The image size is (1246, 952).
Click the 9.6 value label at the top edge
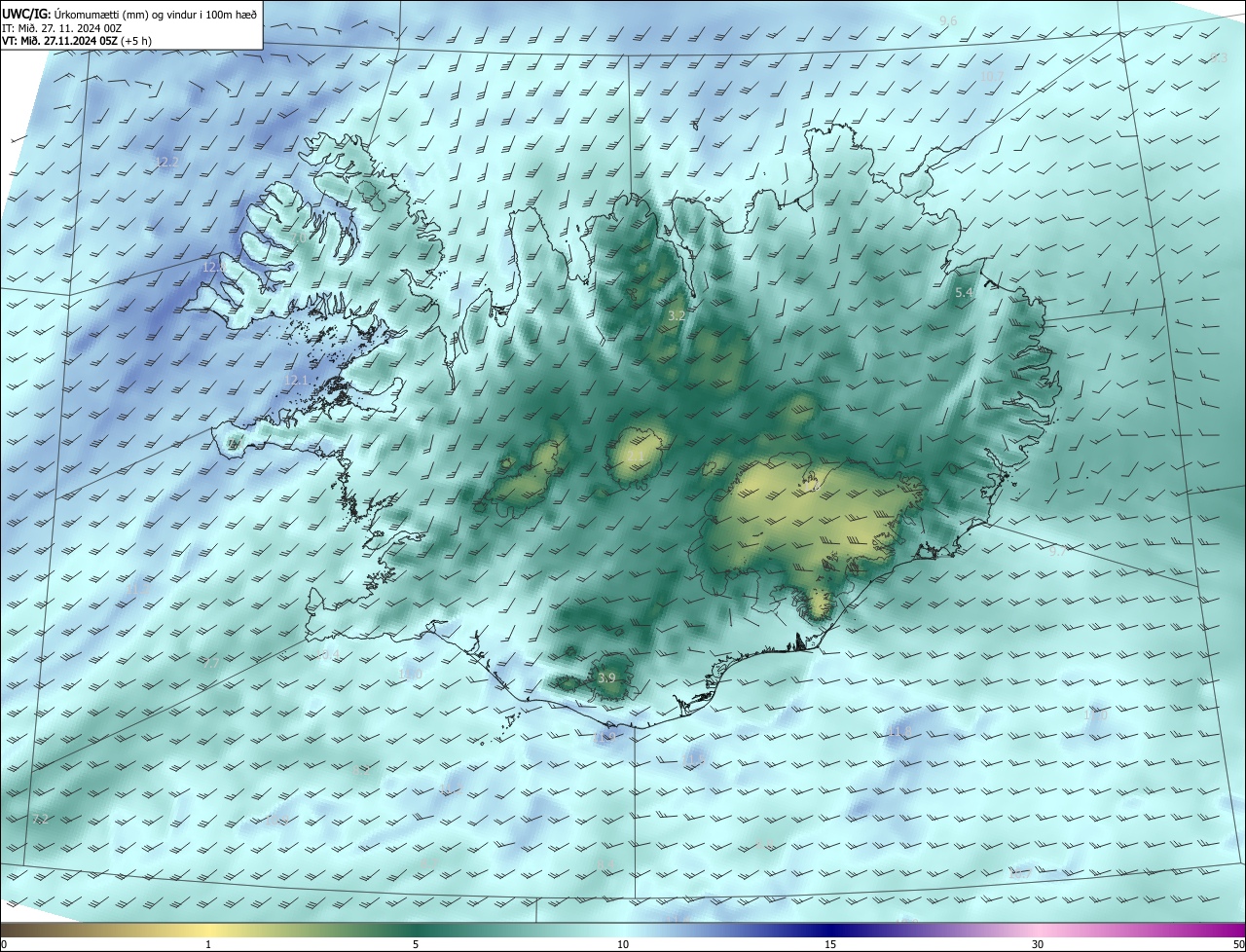948,21
